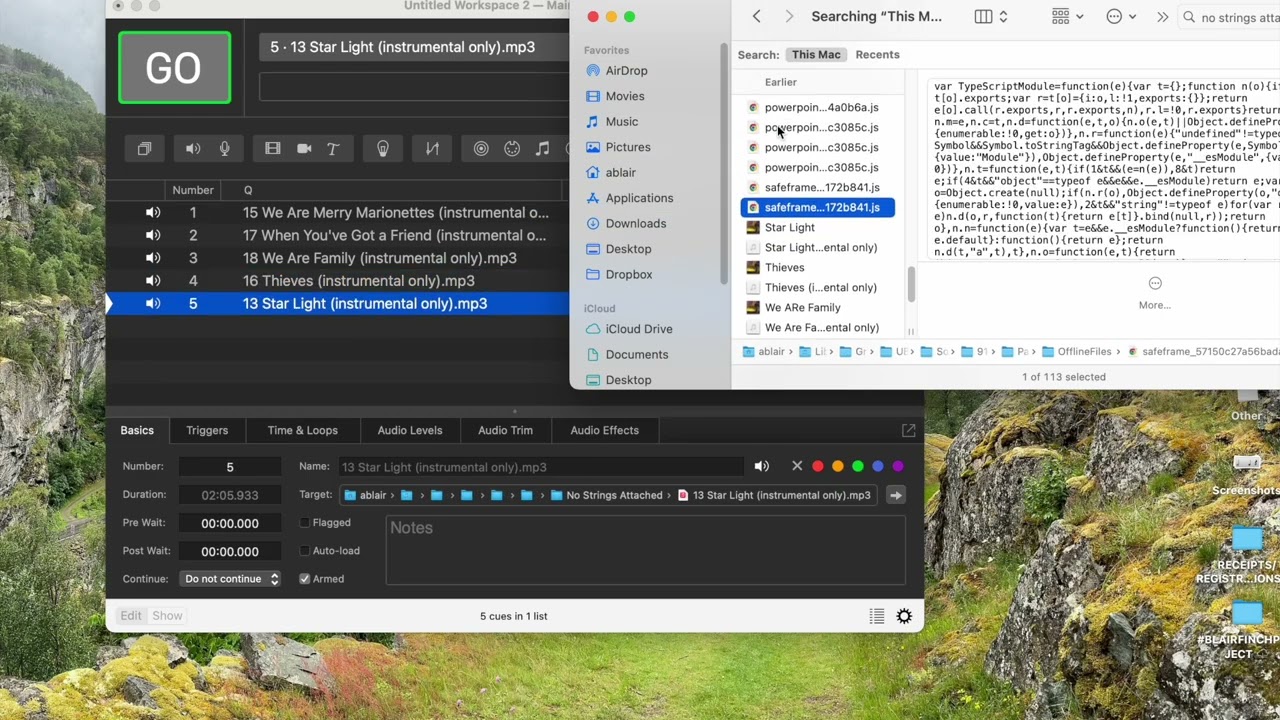Switch to the Triggers tab
This screenshot has height=720, width=1280.
tap(207, 430)
